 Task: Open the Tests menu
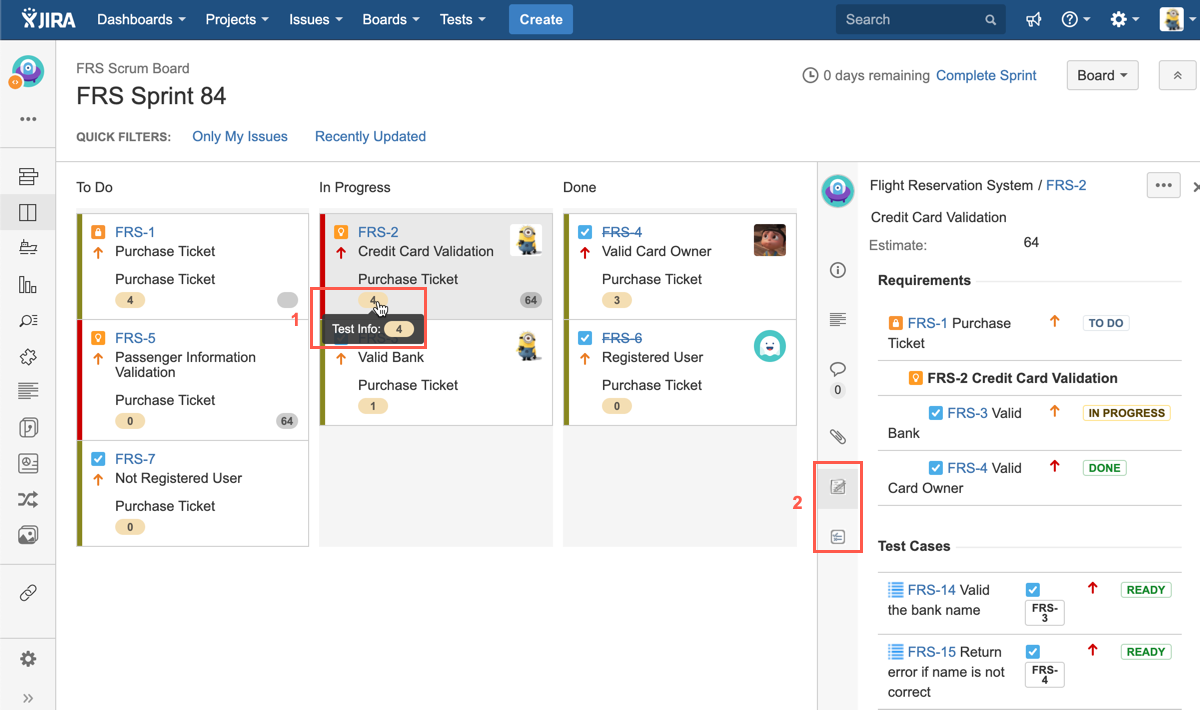462,20
